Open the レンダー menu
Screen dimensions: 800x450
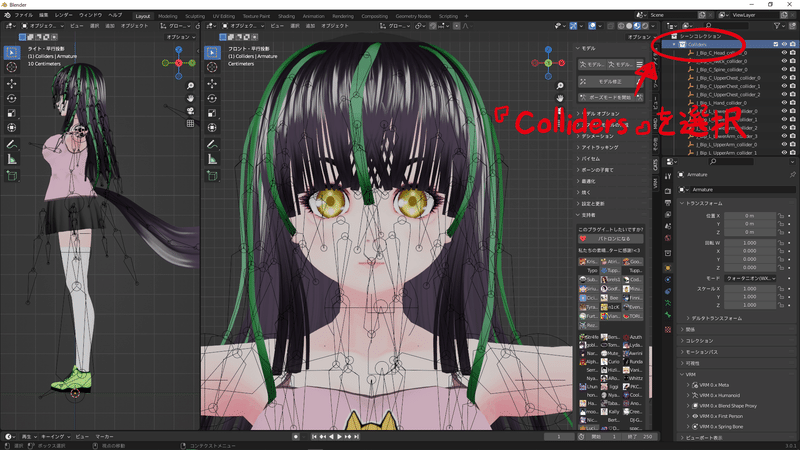coord(63,15)
